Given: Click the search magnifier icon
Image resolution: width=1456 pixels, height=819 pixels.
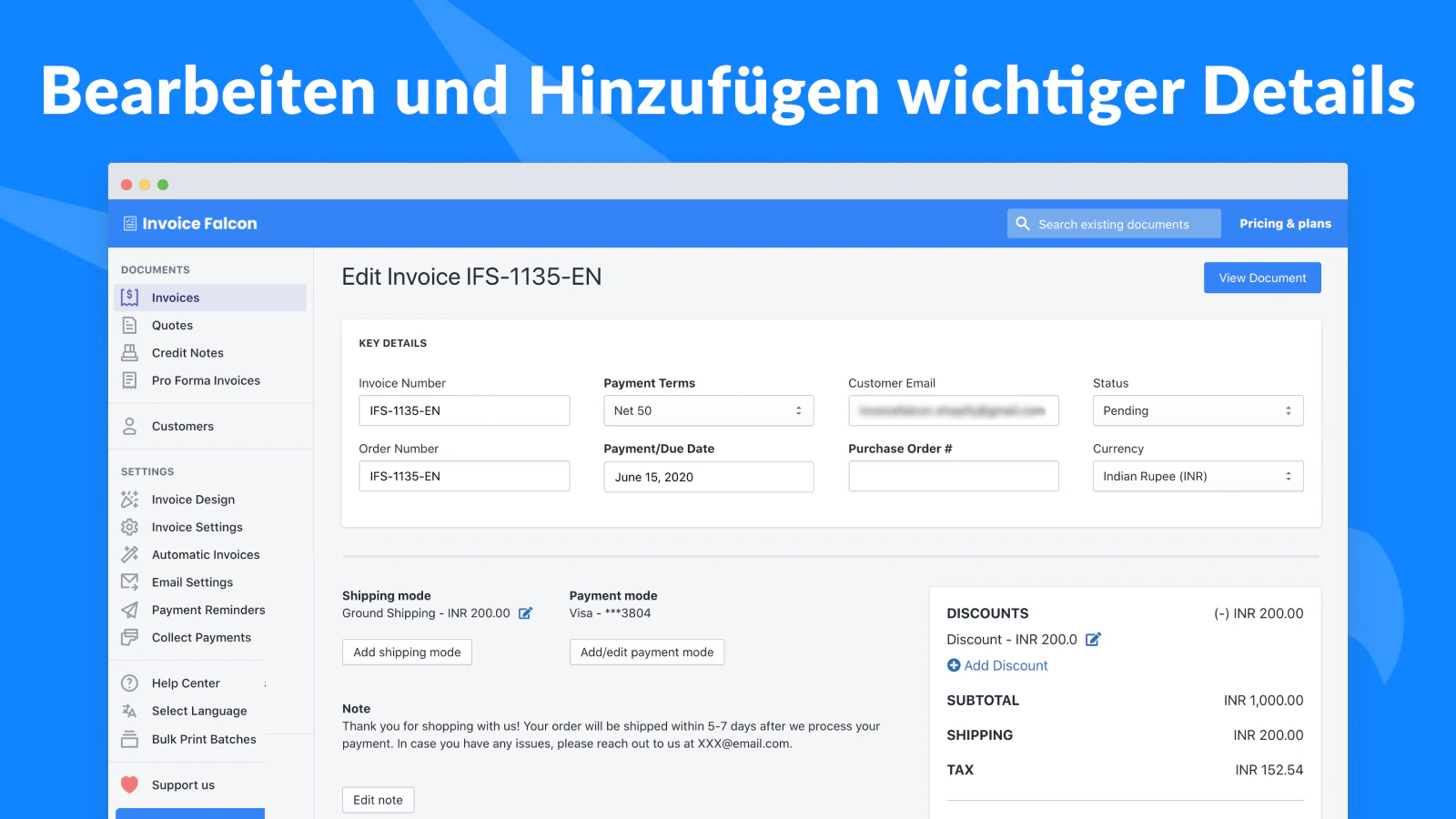Looking at the screenshot, I should point(1023,224).
